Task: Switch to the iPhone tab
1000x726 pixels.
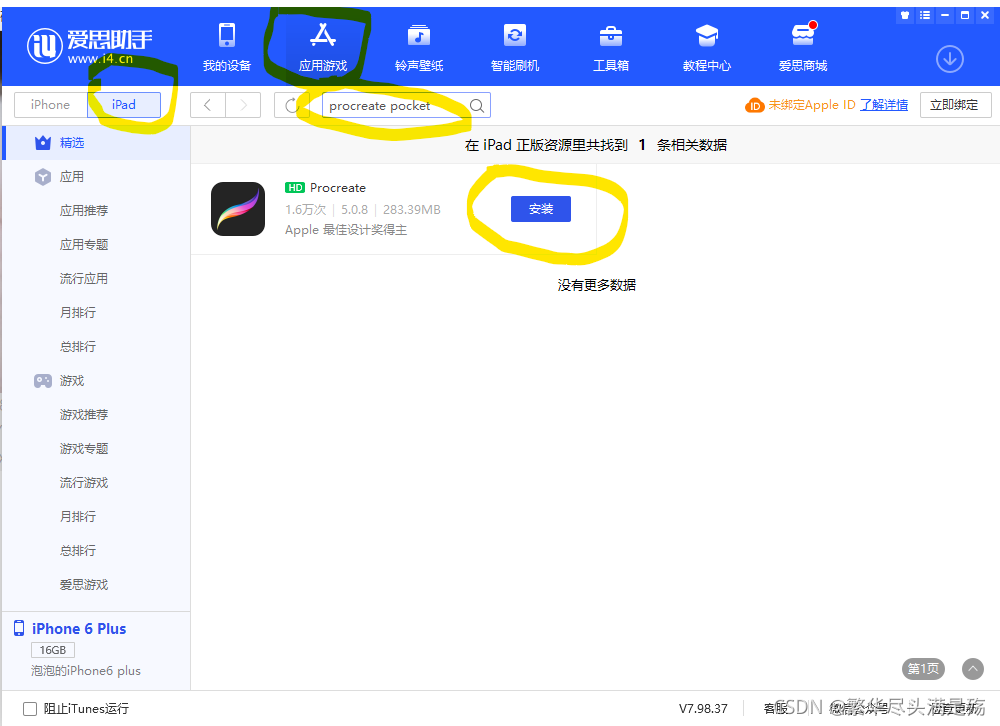Action: click(50, 105)
